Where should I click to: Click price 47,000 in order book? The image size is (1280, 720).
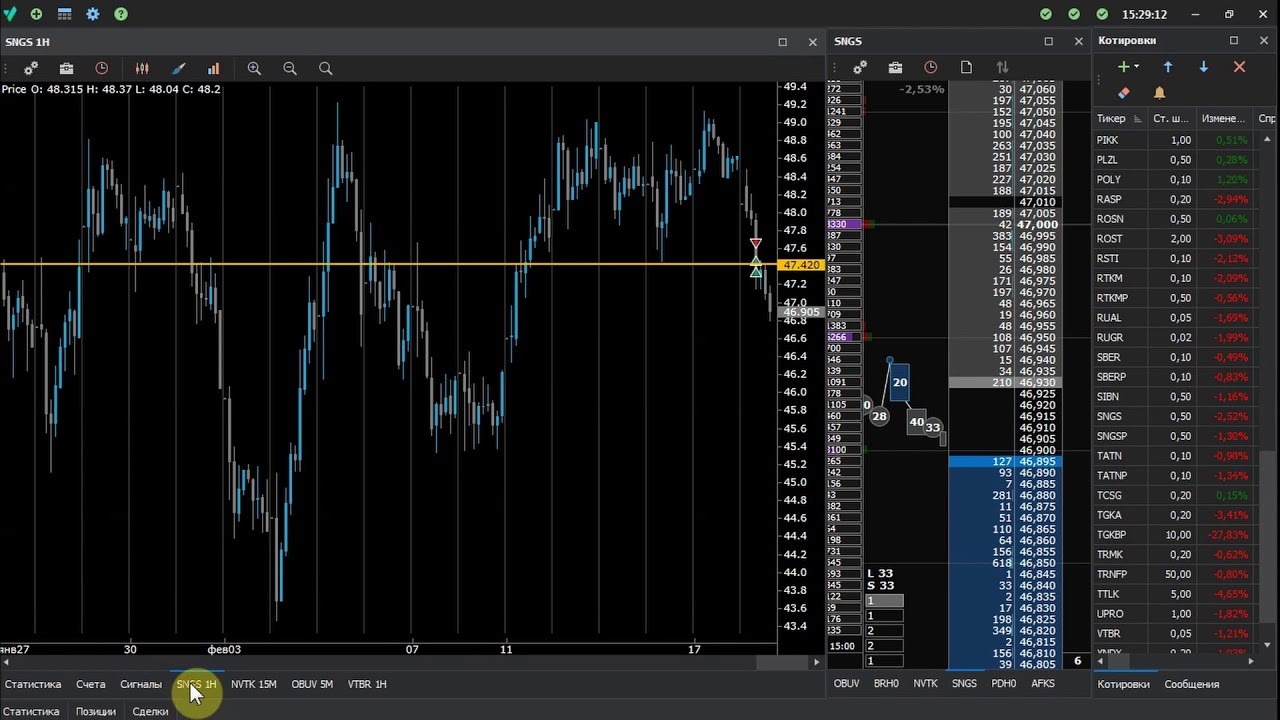tap(1038, 225)
